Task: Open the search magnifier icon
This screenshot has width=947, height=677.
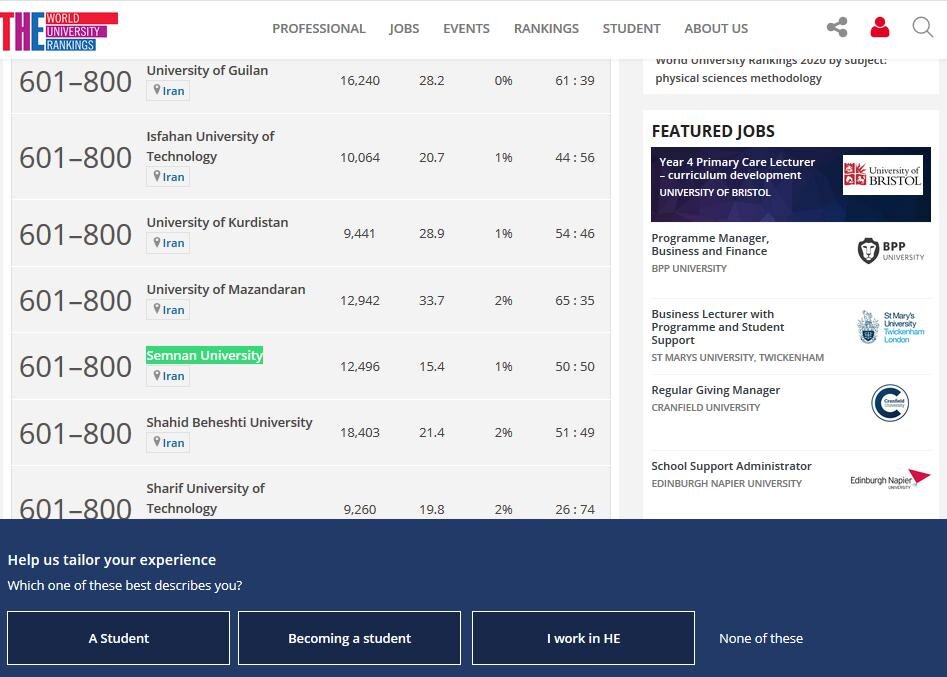Action: click(x=922, y=27)
